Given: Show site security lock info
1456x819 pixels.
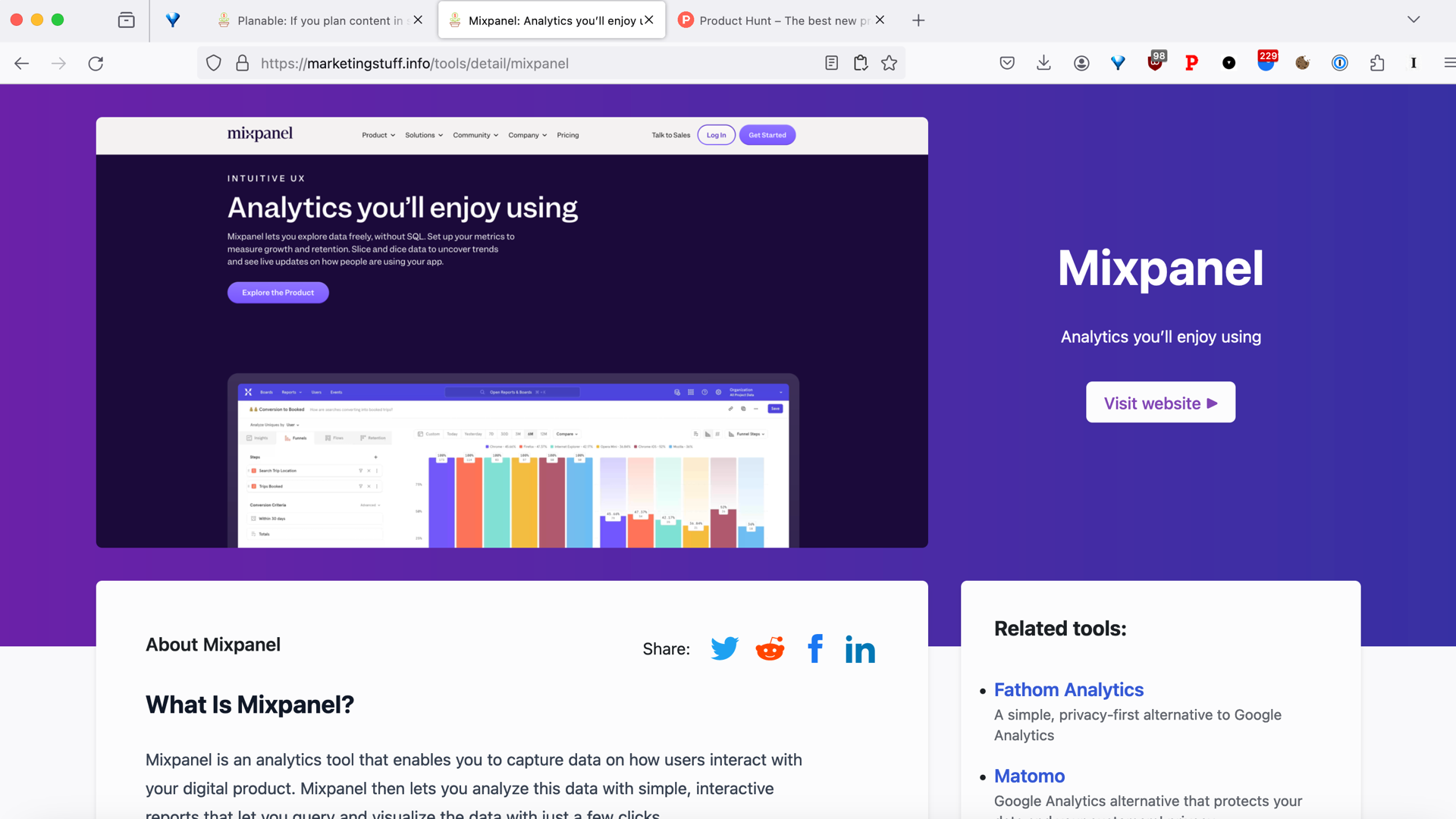Looking at the screenshot, I should click(x=243, y=63).
